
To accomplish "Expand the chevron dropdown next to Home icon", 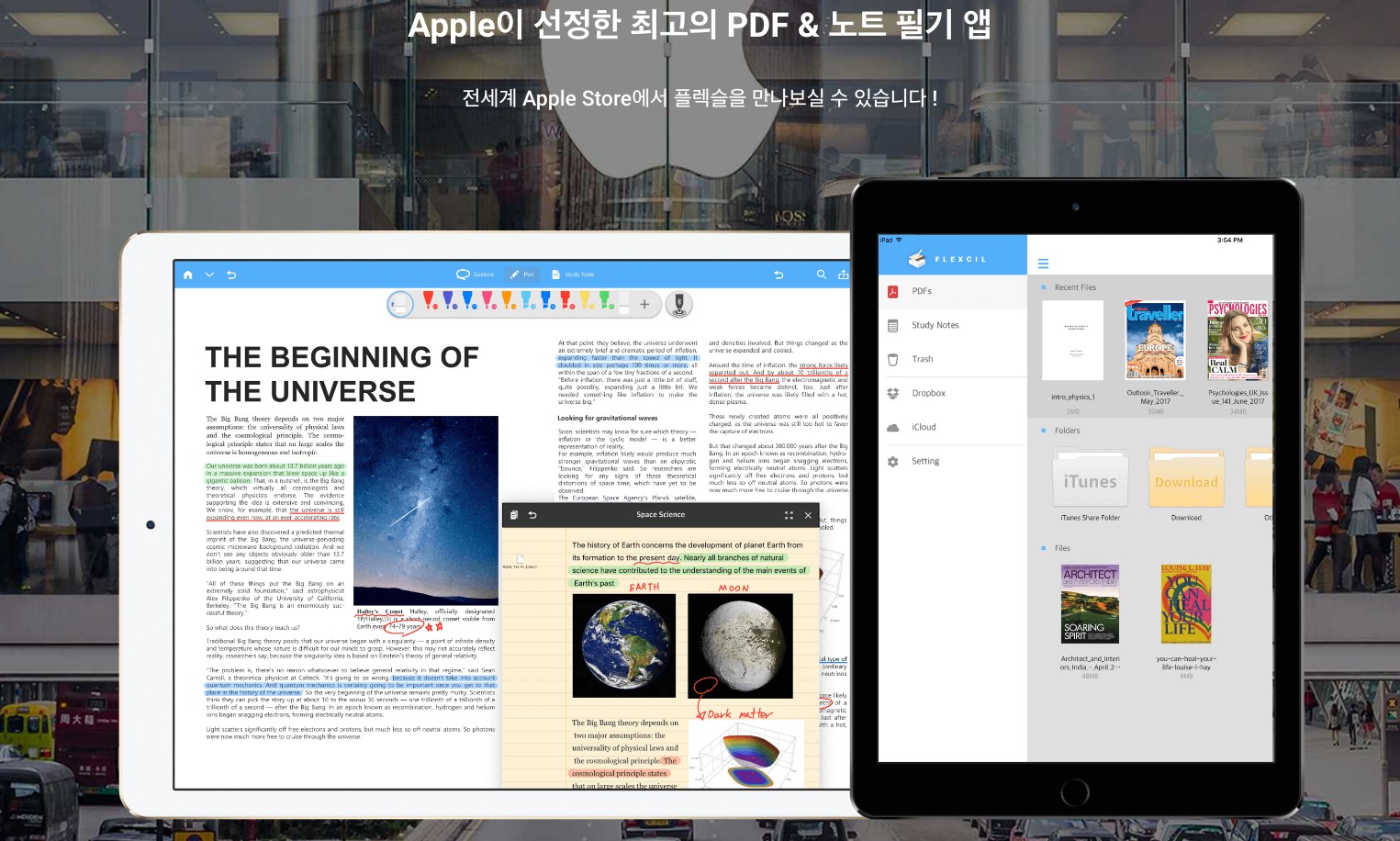I will coord(209,275).
